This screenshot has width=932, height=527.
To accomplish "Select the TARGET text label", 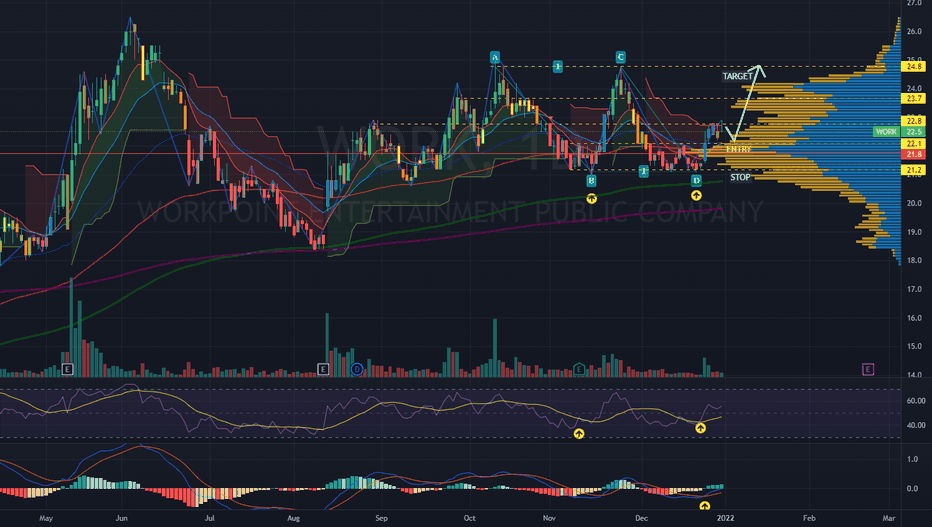I will [738, 76].
